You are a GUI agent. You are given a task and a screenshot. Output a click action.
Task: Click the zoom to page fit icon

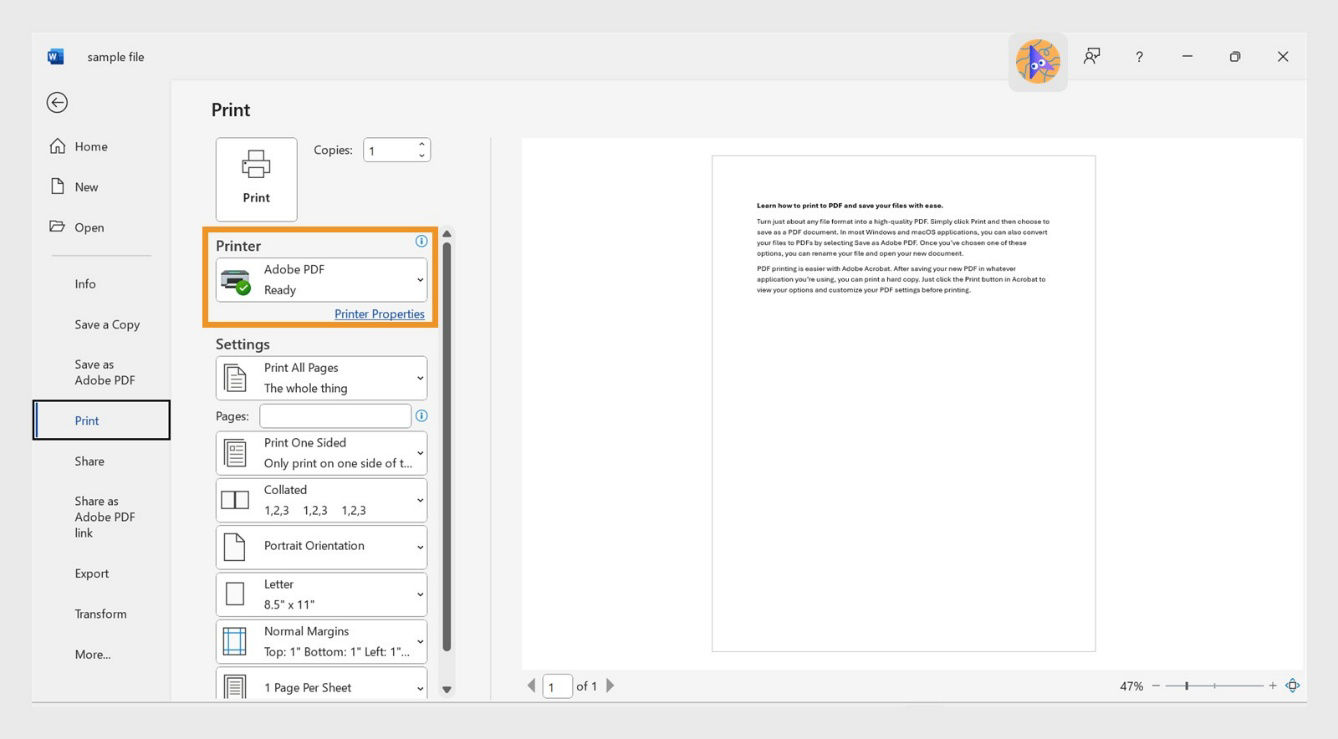point(1293,686)
